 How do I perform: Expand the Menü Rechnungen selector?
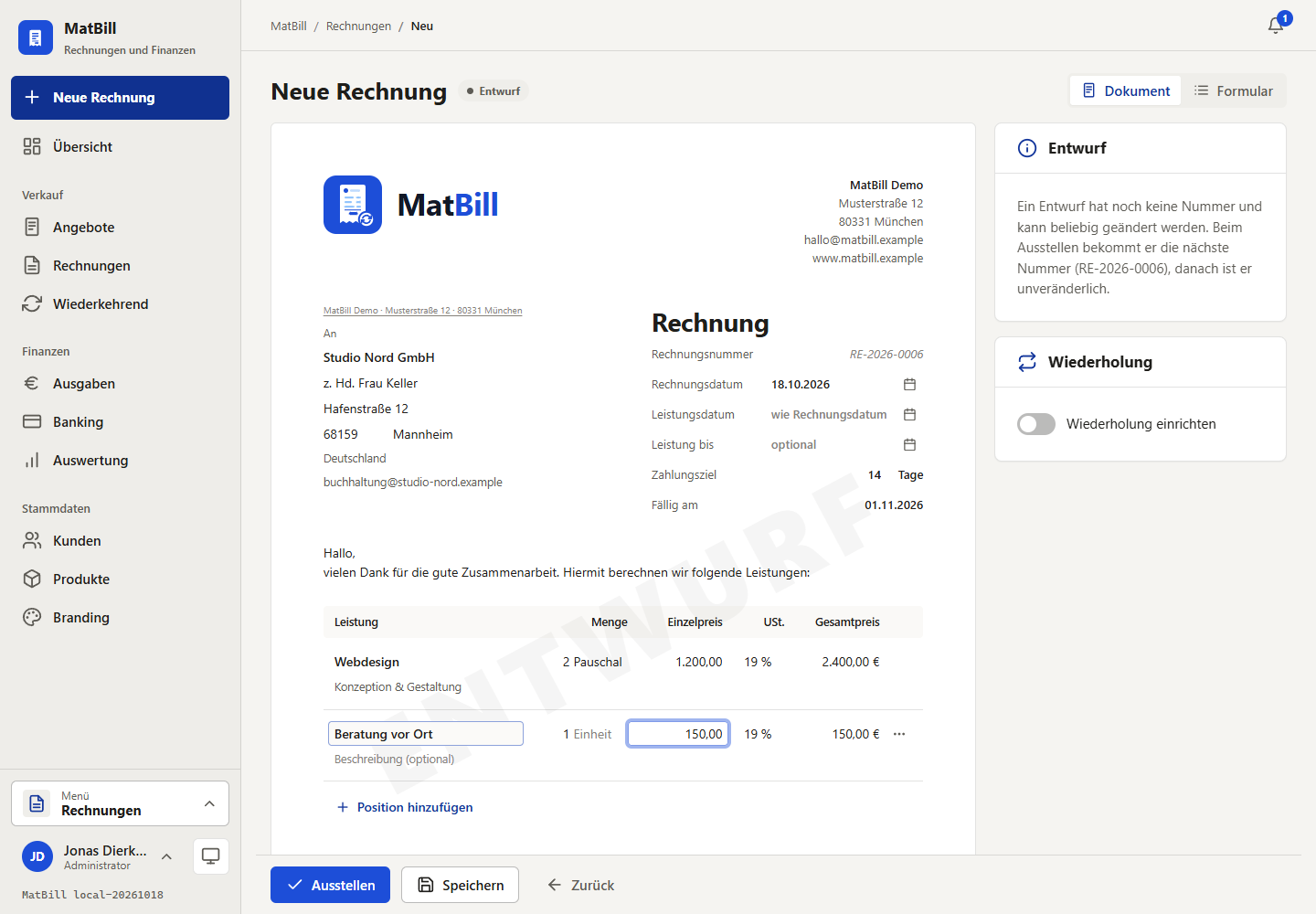coord(120,803)
